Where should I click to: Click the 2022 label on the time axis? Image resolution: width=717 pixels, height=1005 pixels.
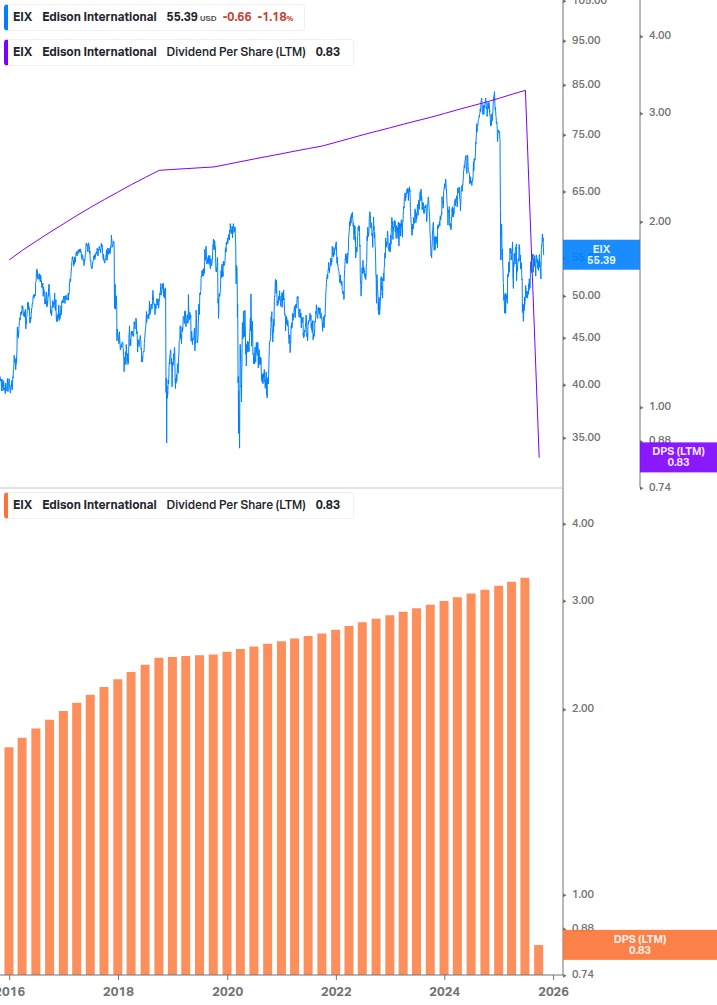336,992
